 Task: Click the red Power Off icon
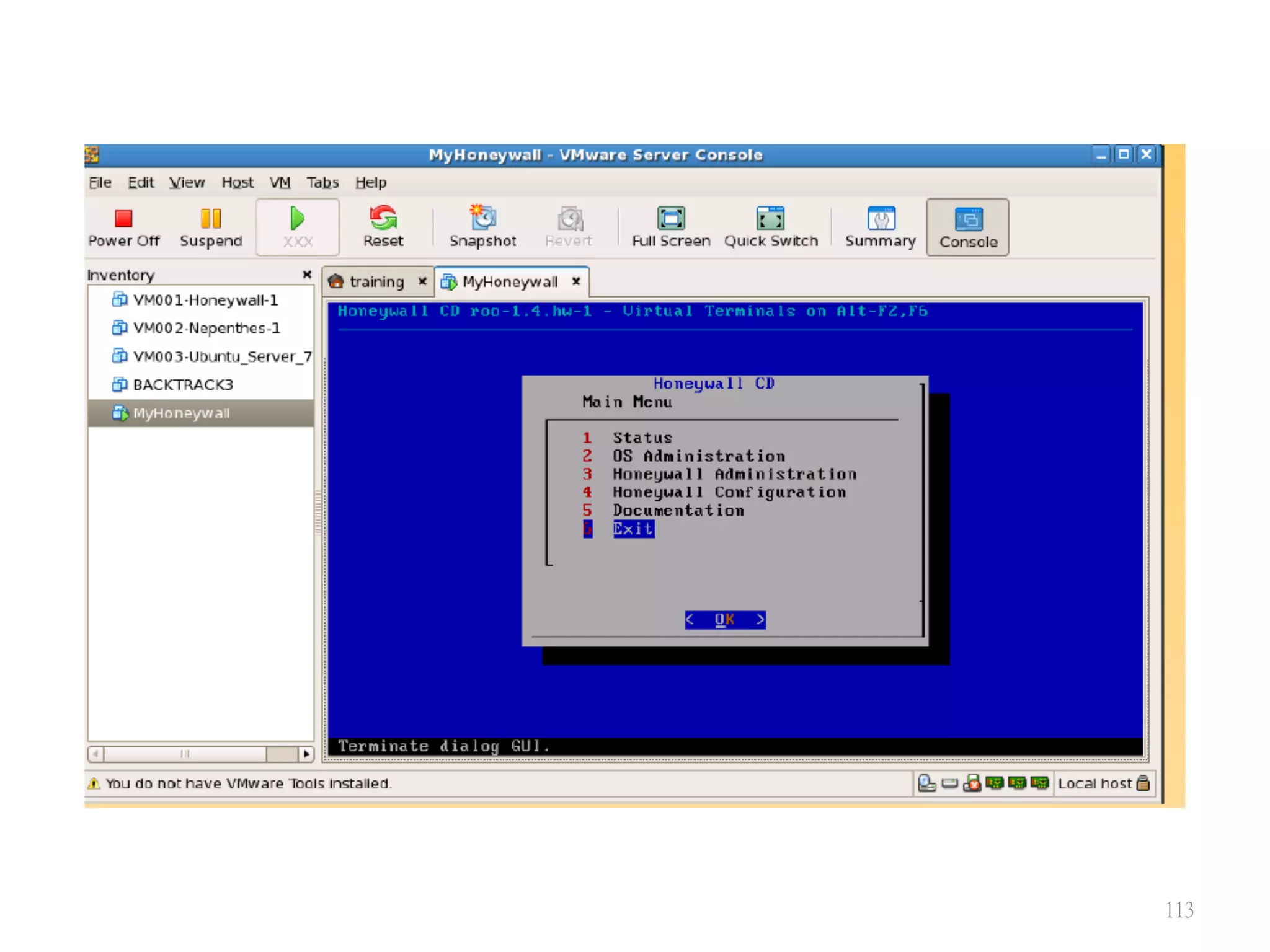(x=123, y=219)
